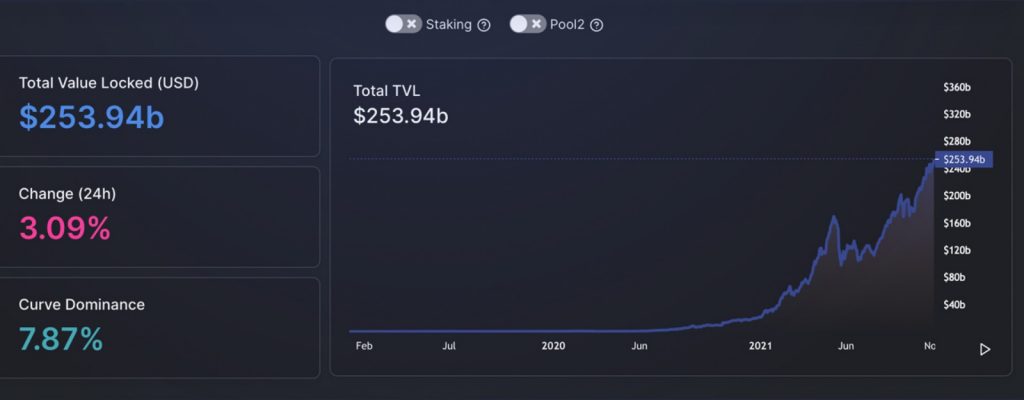1024x400 pixels.
Task: Open the Curve Dominance card
Action: (160, 327)
